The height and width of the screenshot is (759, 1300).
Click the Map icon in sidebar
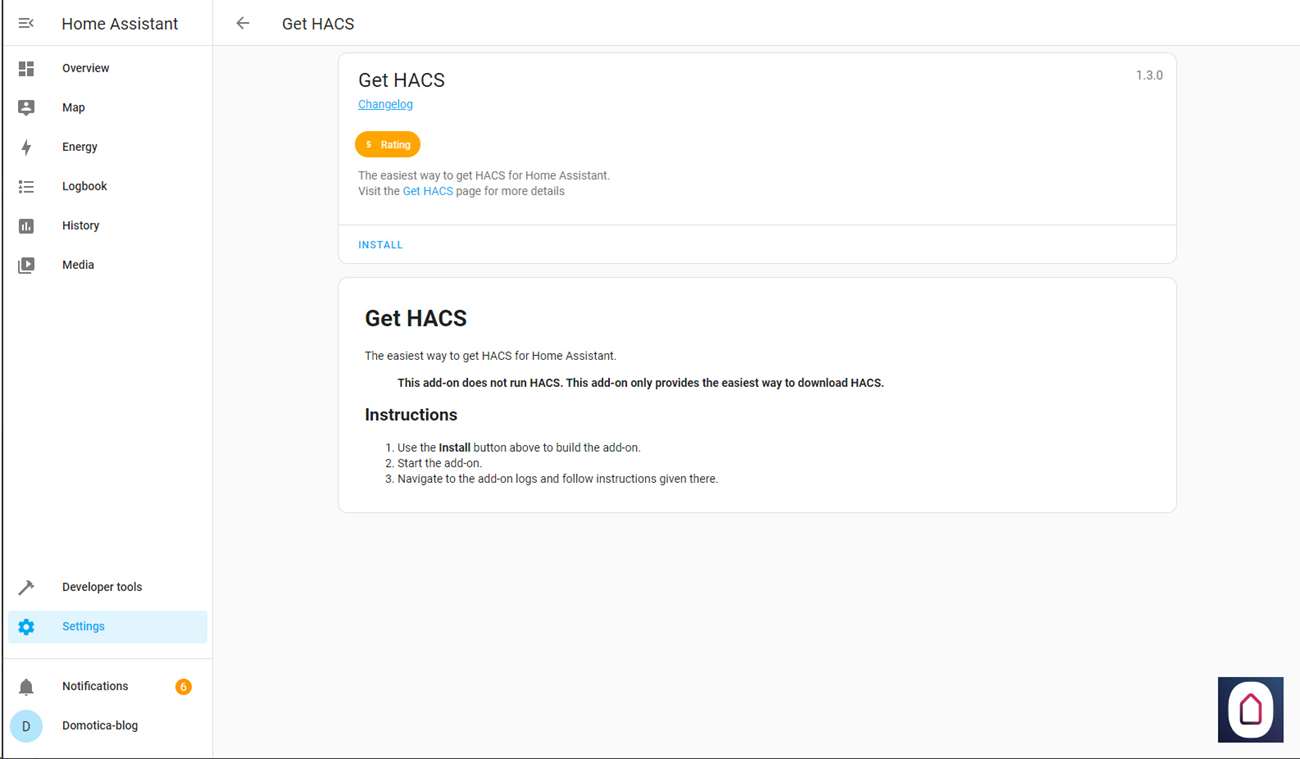27,108
